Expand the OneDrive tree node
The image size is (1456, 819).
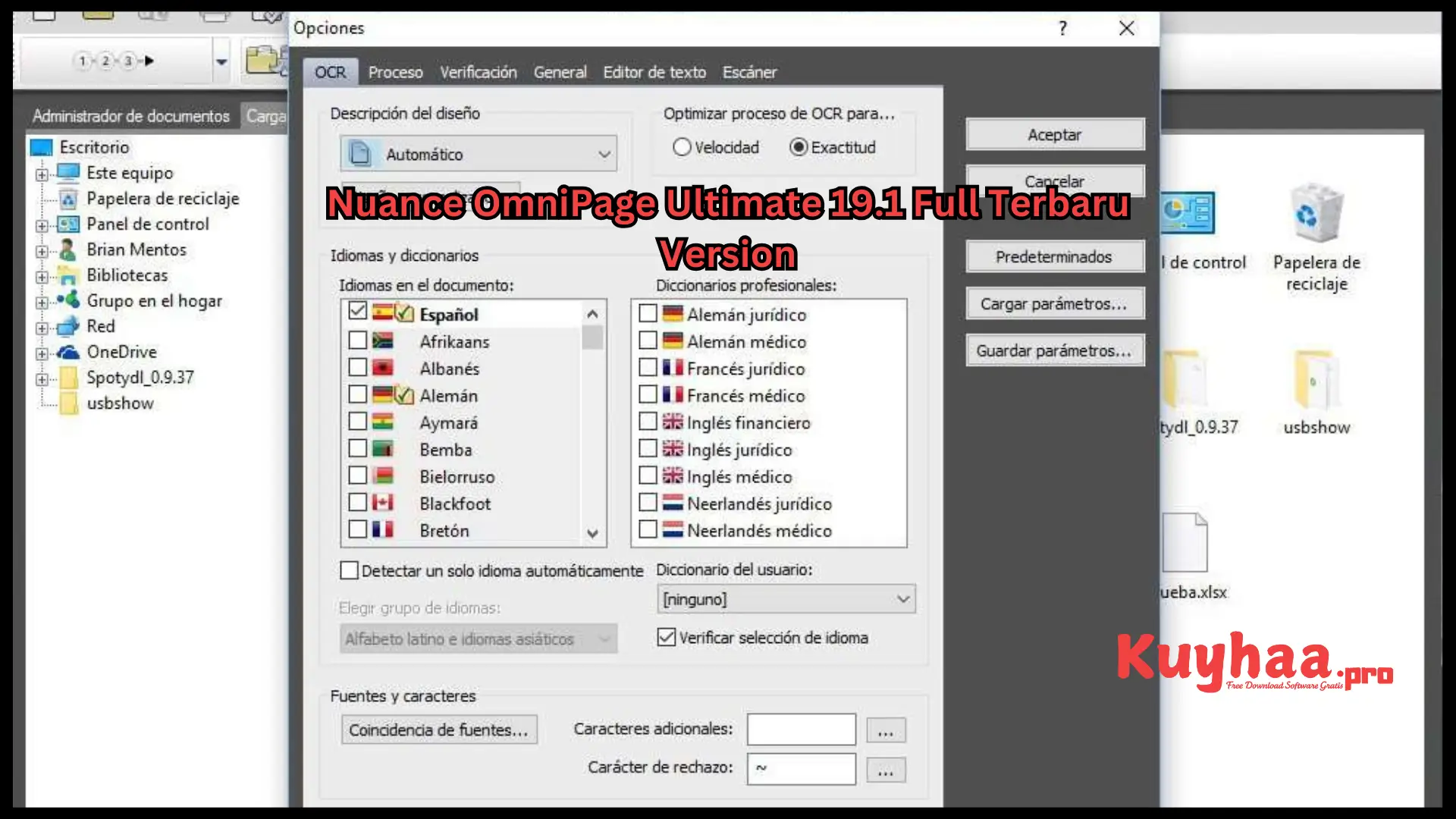[42, 353]
